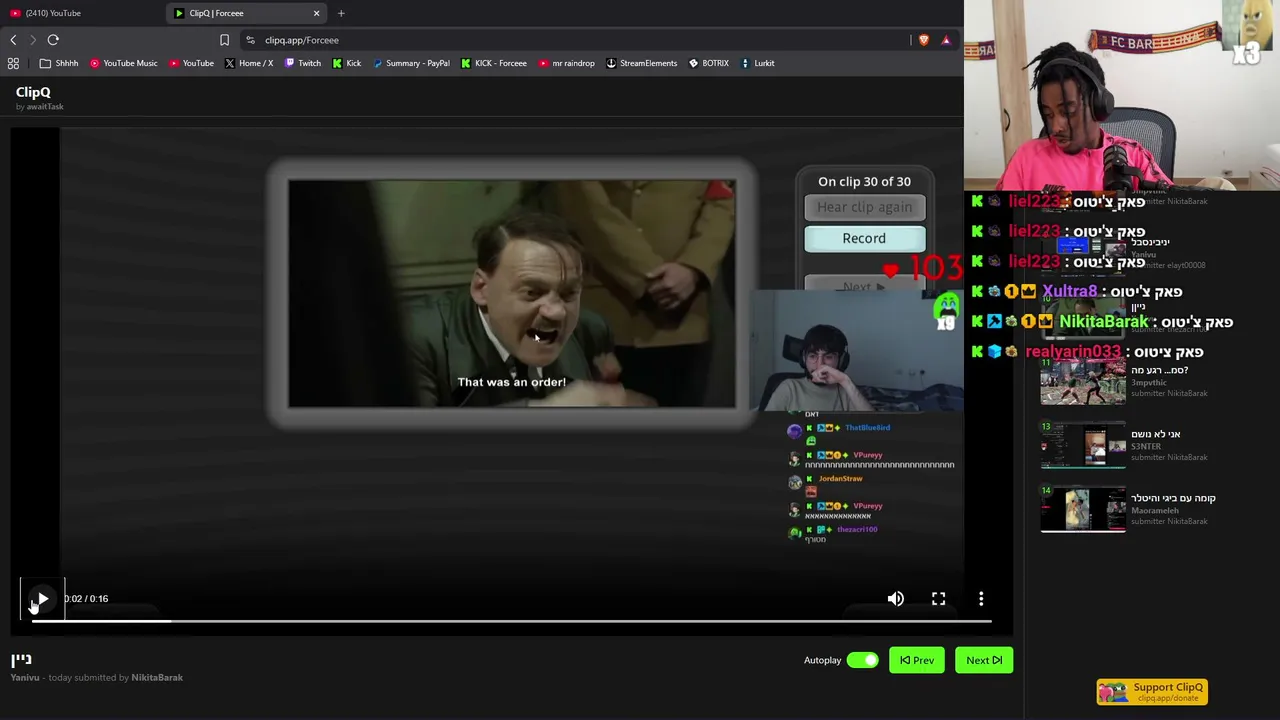Play the clip video
This screenshot has width=1280, height=720.
42,599
